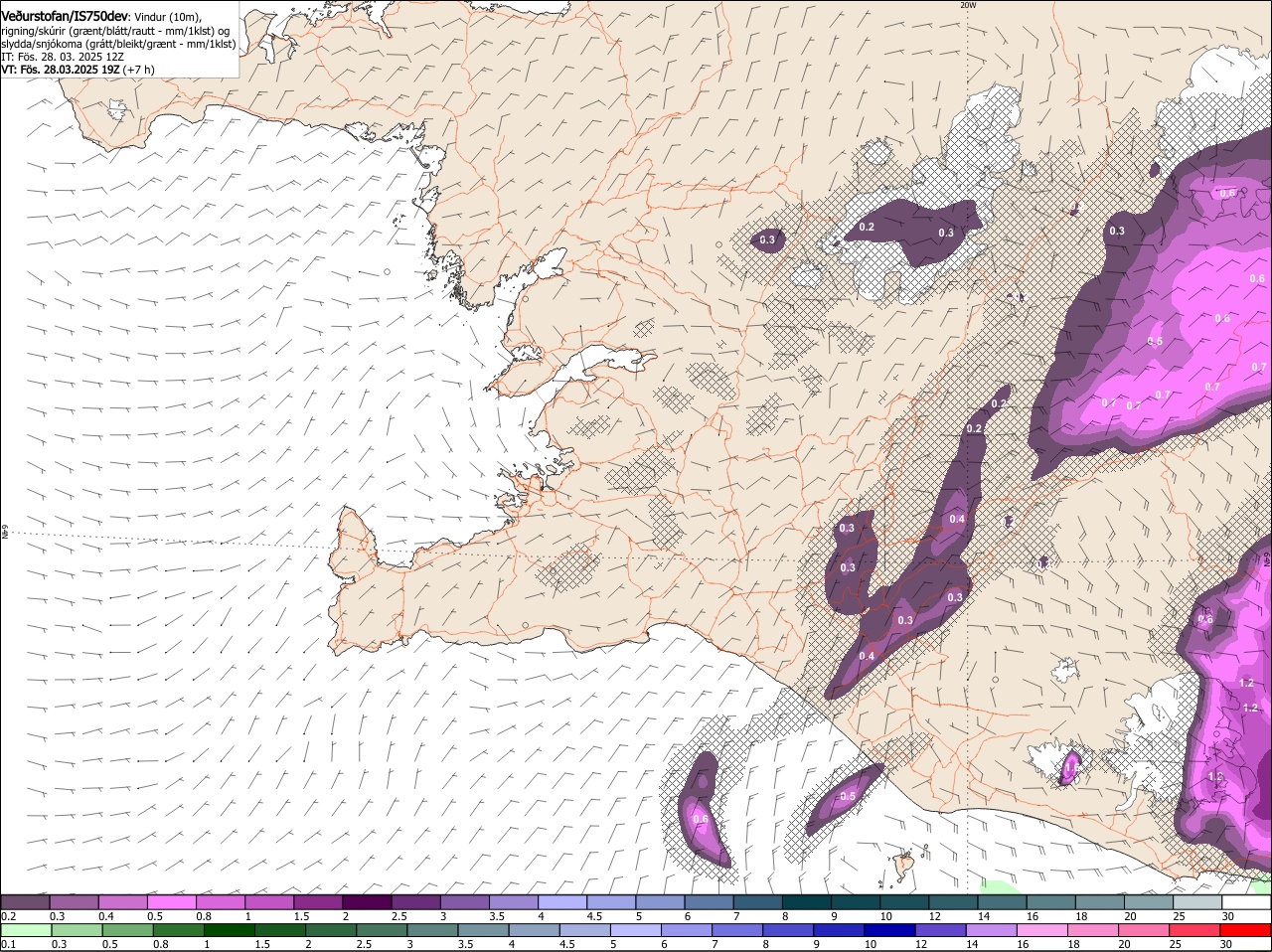Screen dimensions: 1272x952
Task: Click the 0.6 value inside the offshore southwest purple blob
Action: point(700,819)
